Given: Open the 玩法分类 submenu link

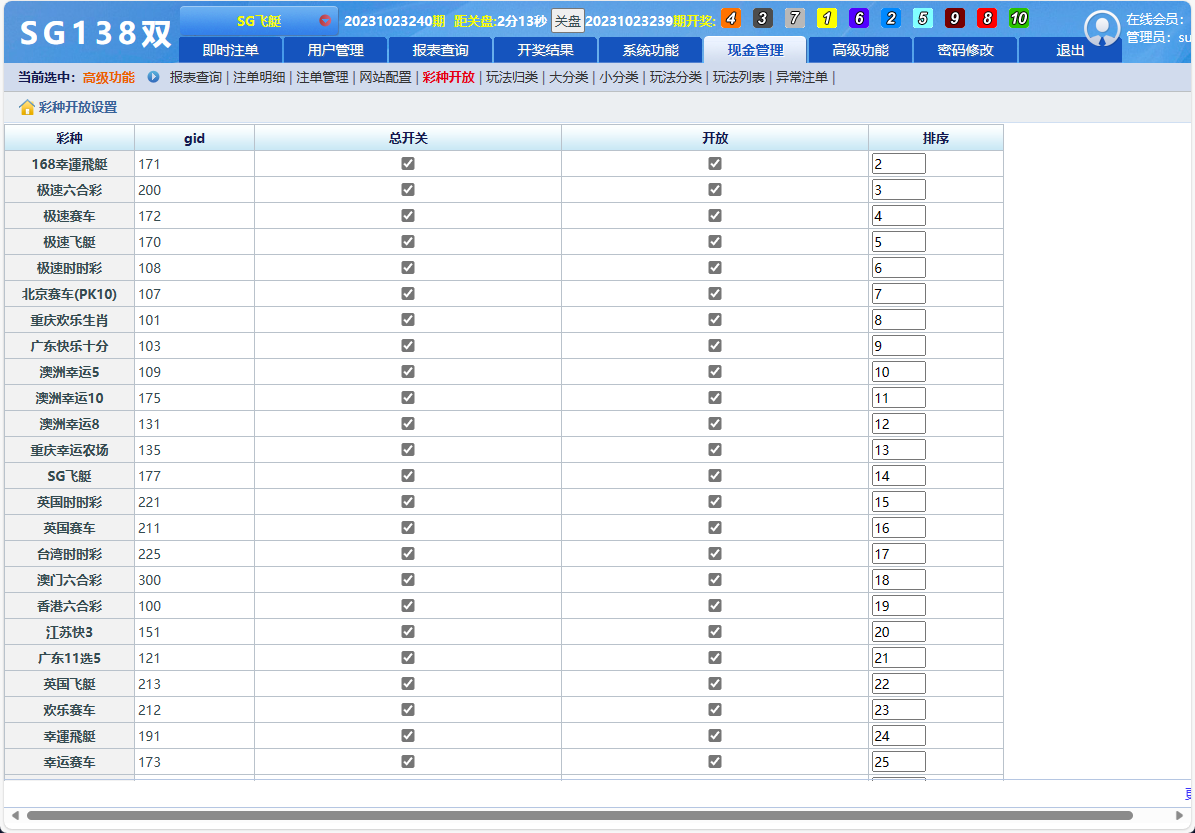Looking at the screenshot, I should 675,78.
